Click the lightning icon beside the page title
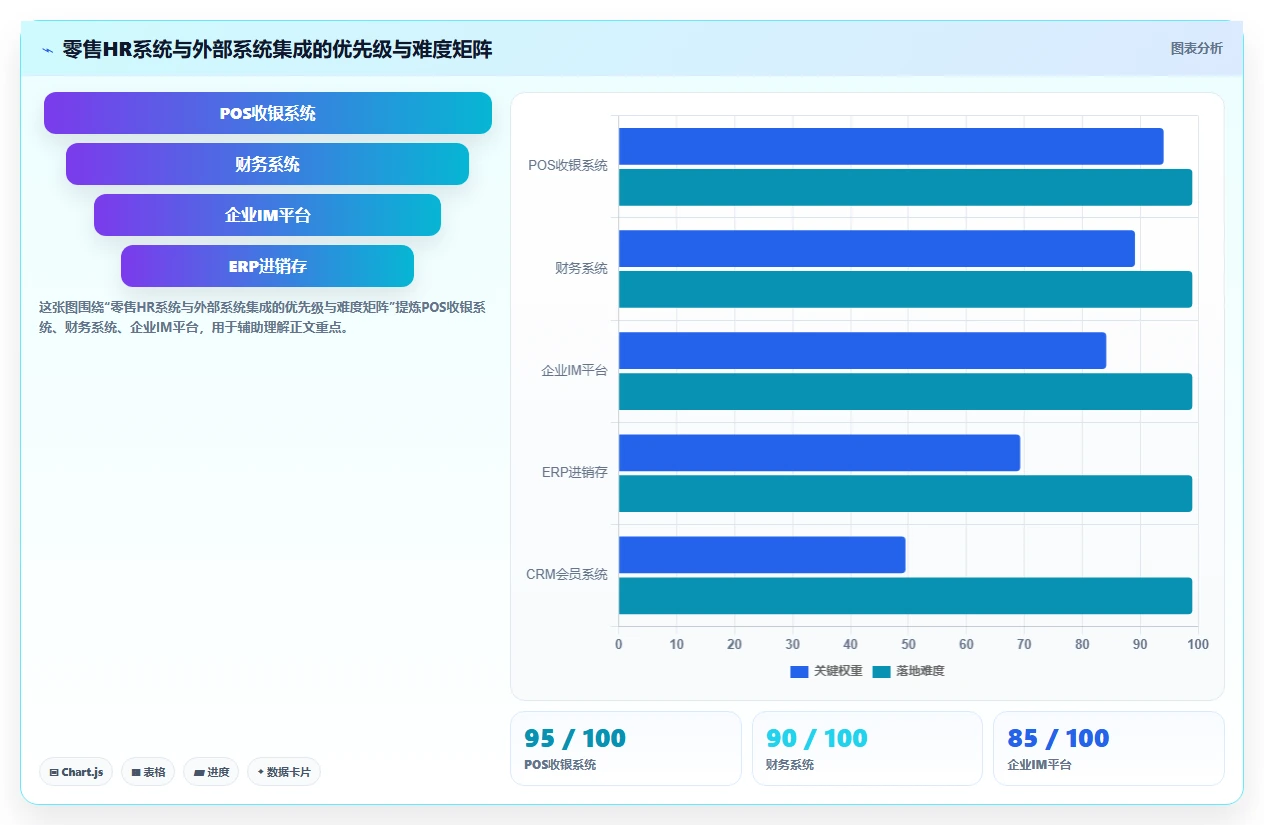The height and width of the screenshot is (825, 1264). coord(47,50)
